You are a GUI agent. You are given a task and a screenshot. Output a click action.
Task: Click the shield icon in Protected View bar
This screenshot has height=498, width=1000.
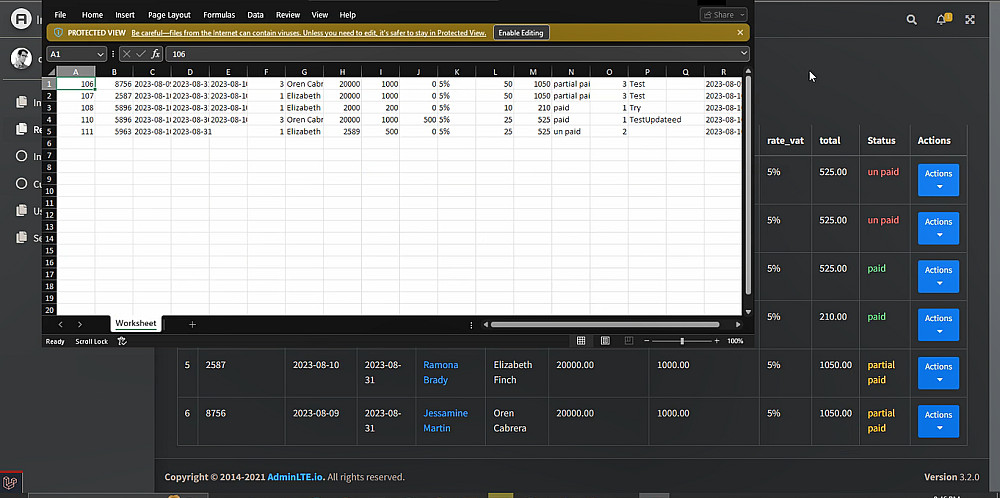59,33
